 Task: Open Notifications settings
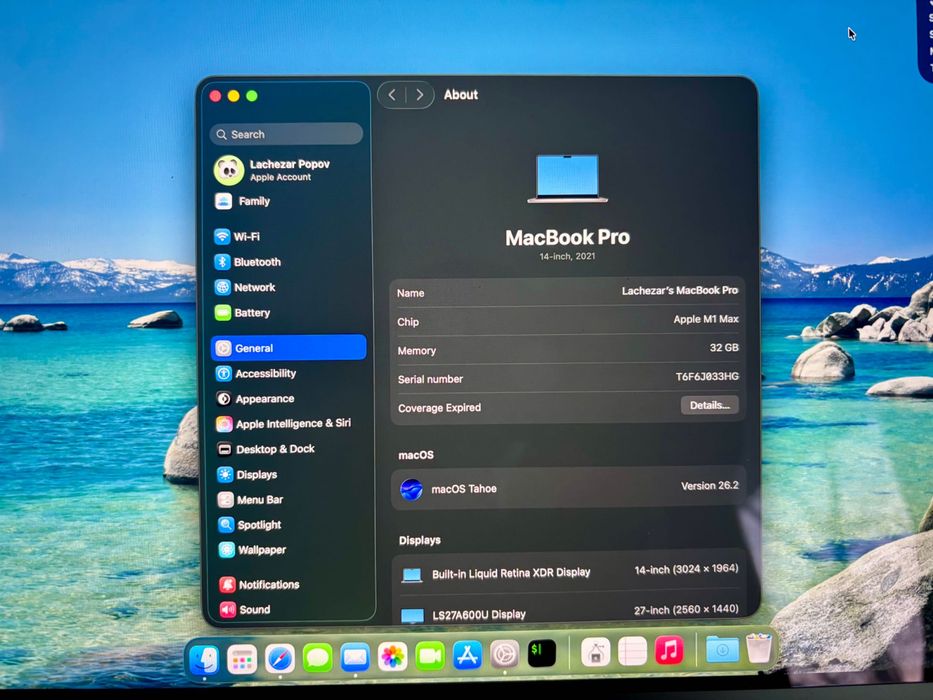[259, 585]
